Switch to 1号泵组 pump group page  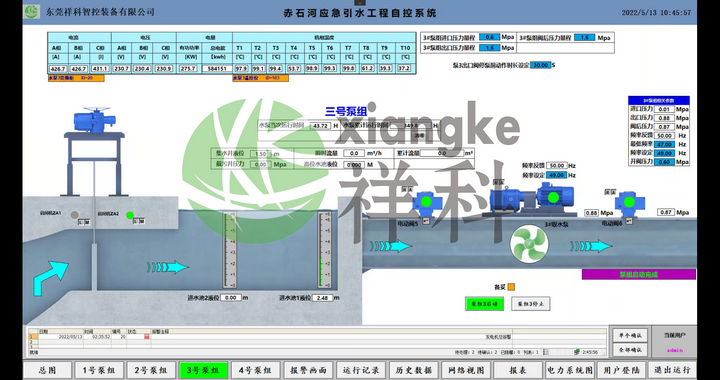99,370
